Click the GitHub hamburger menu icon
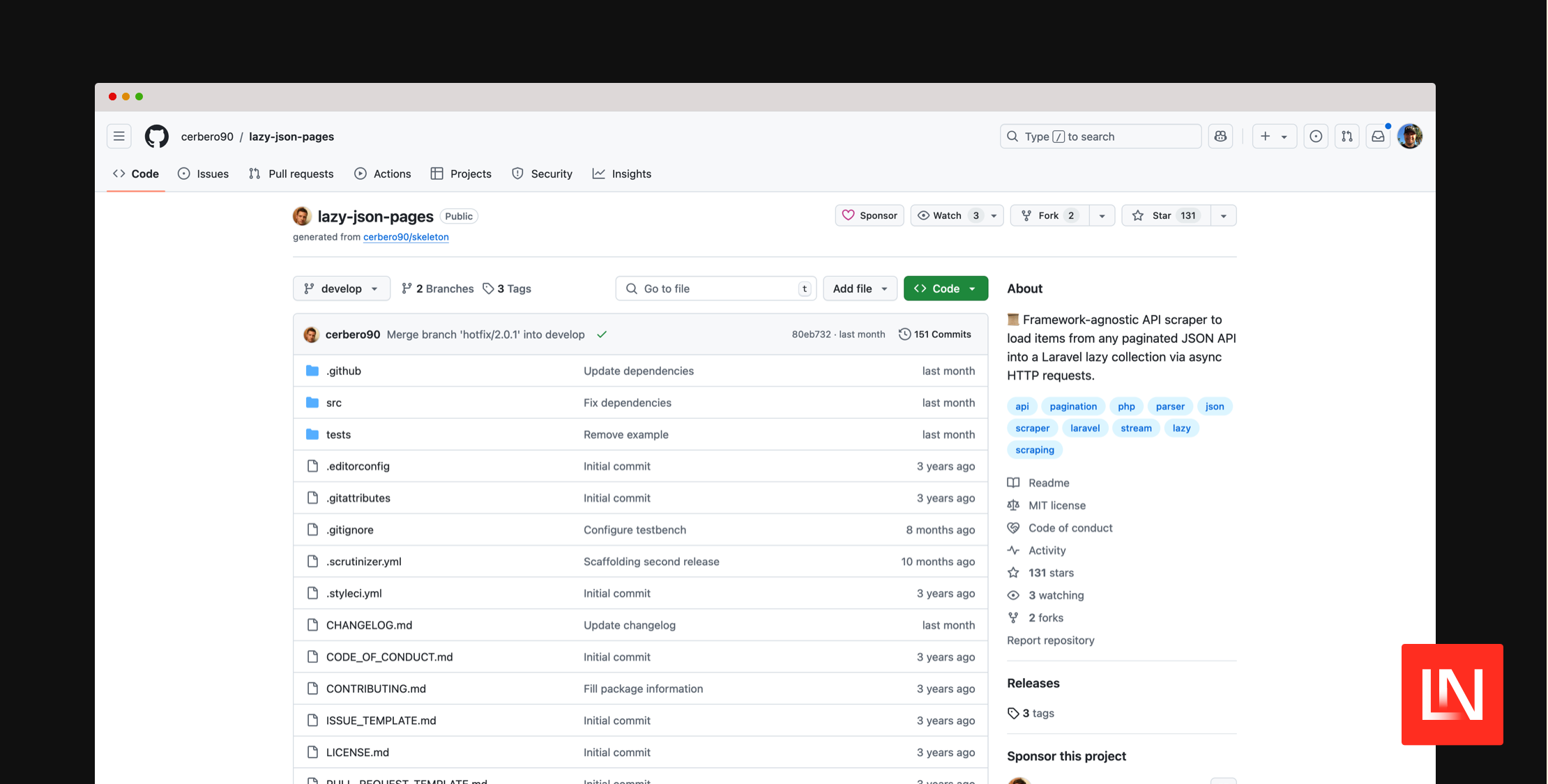The height and width of the screenshot is (784, 1548). pyautogui.click(x=119, y=135)
